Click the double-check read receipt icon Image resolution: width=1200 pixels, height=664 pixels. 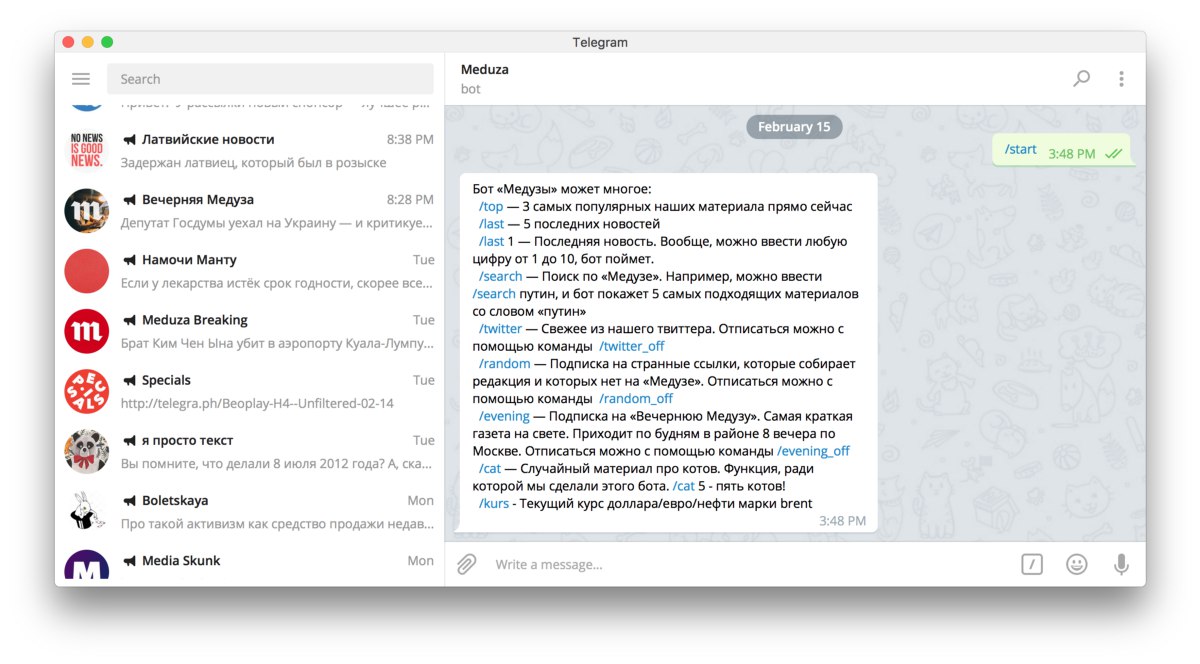click(x=1113, y=153)
